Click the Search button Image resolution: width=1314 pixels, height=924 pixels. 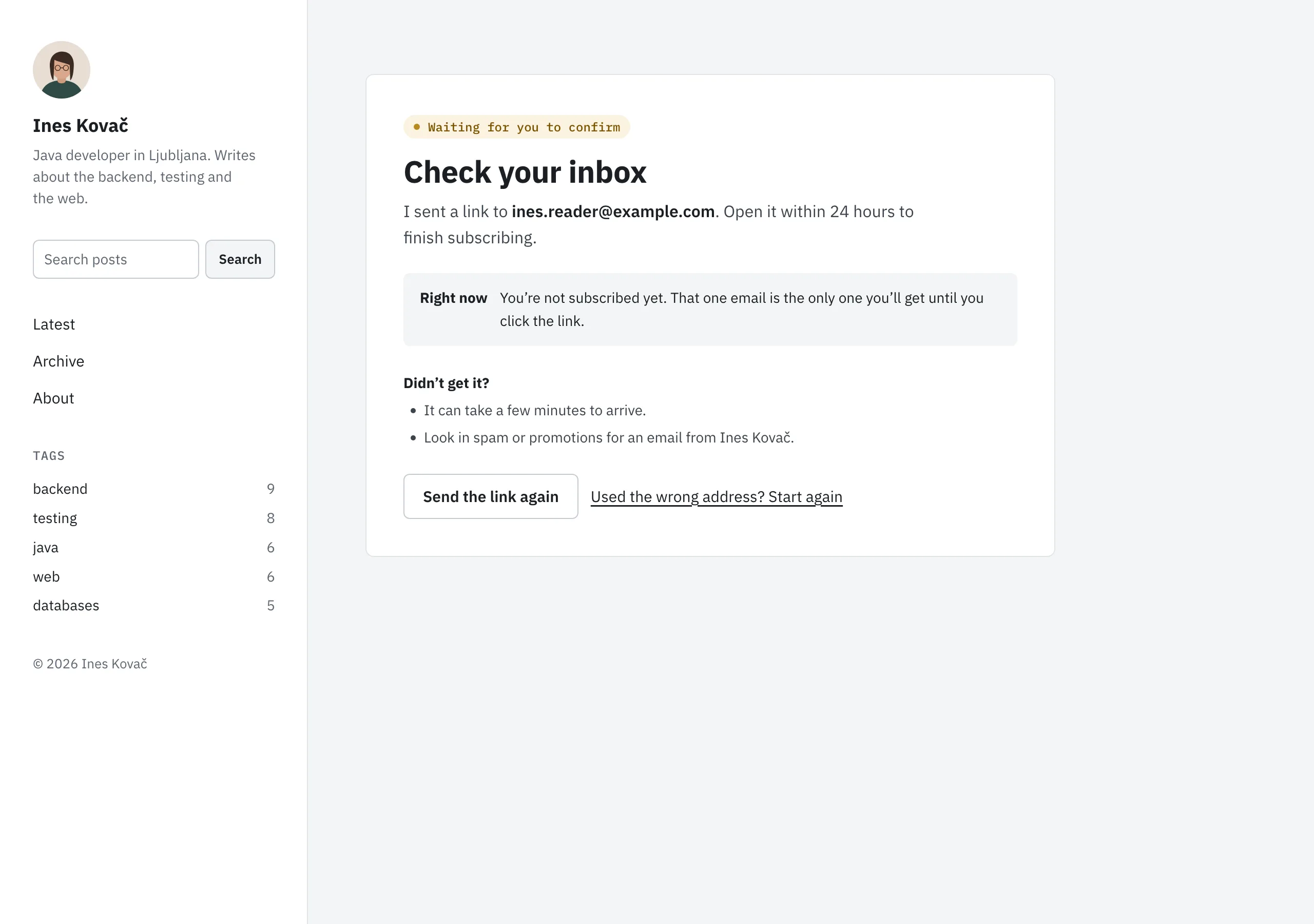tap(240, 259)
